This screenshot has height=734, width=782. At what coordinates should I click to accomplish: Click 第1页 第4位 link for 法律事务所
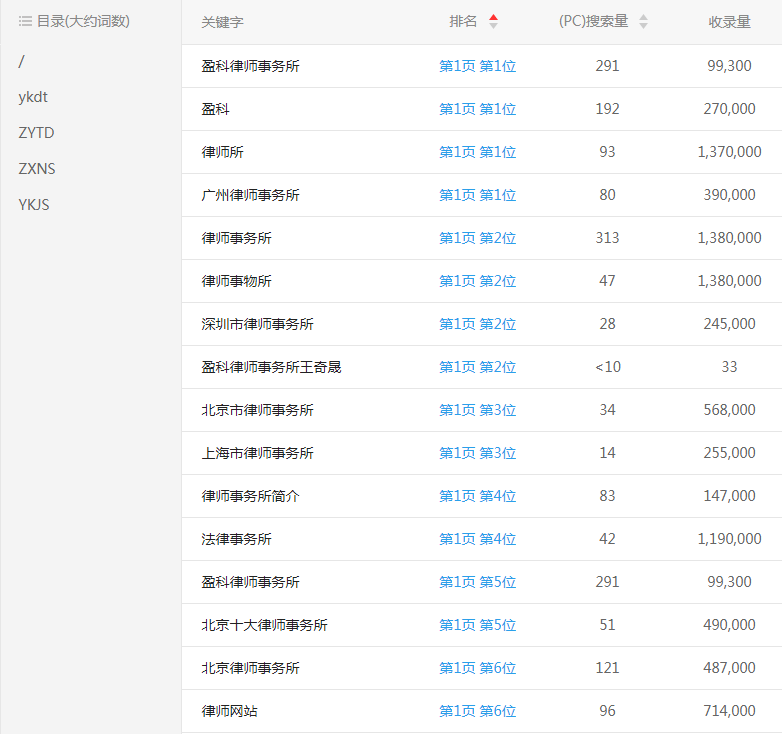477,539
